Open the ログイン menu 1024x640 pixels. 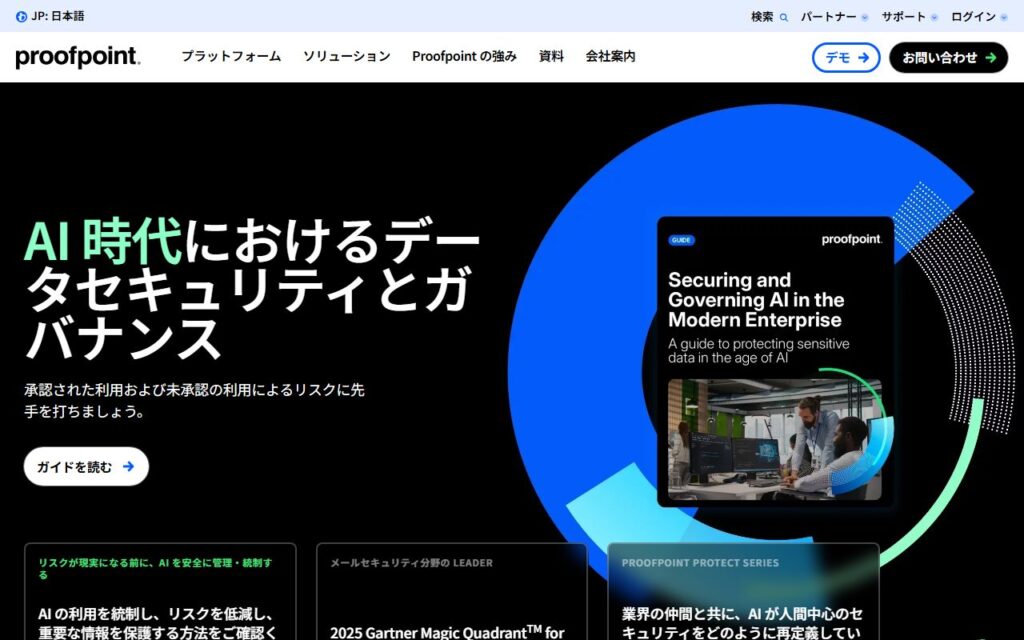click(979, 17)
